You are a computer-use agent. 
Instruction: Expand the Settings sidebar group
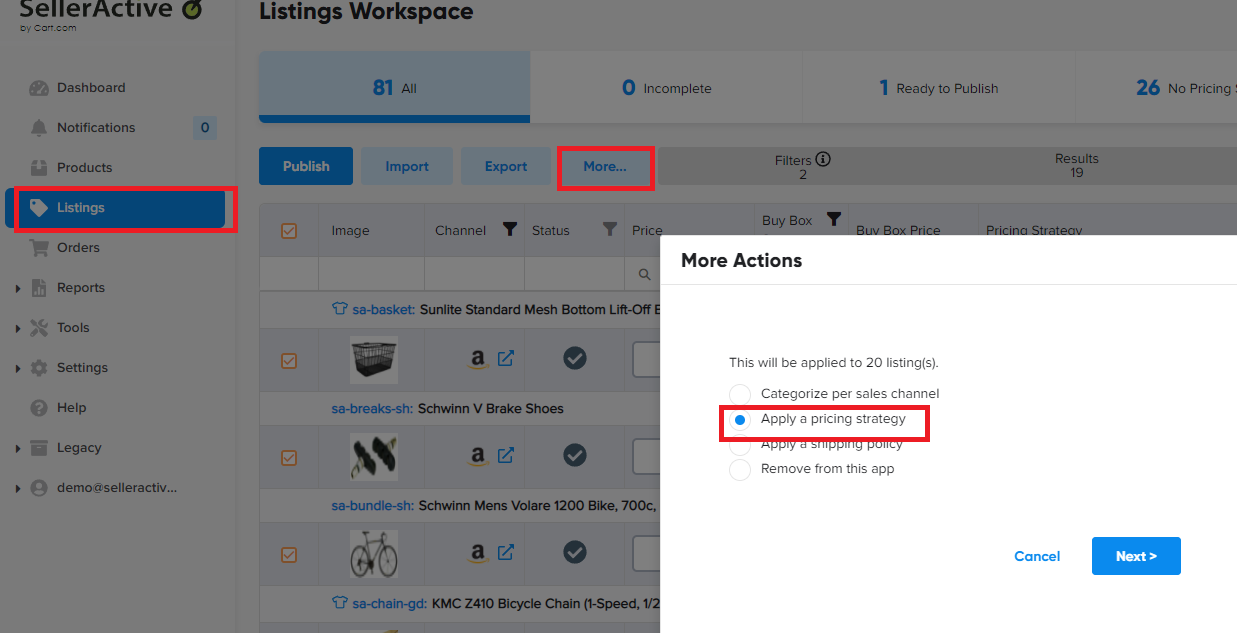coord(18,368)
